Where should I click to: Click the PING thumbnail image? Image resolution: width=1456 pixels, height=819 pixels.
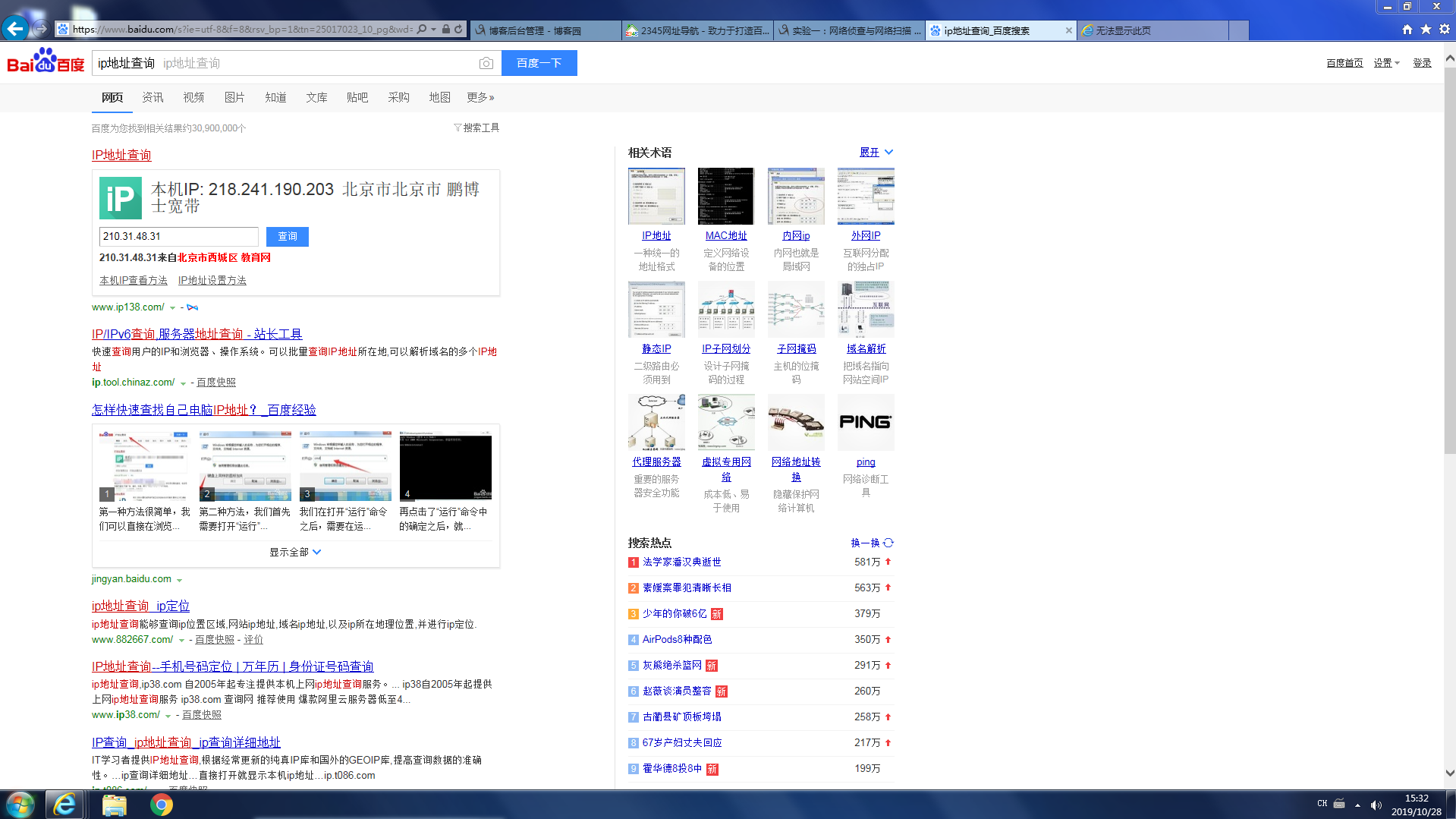866,422
